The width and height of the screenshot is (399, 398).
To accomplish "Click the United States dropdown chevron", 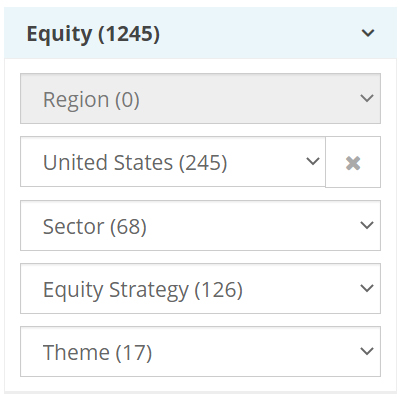I will coord(313,162).
